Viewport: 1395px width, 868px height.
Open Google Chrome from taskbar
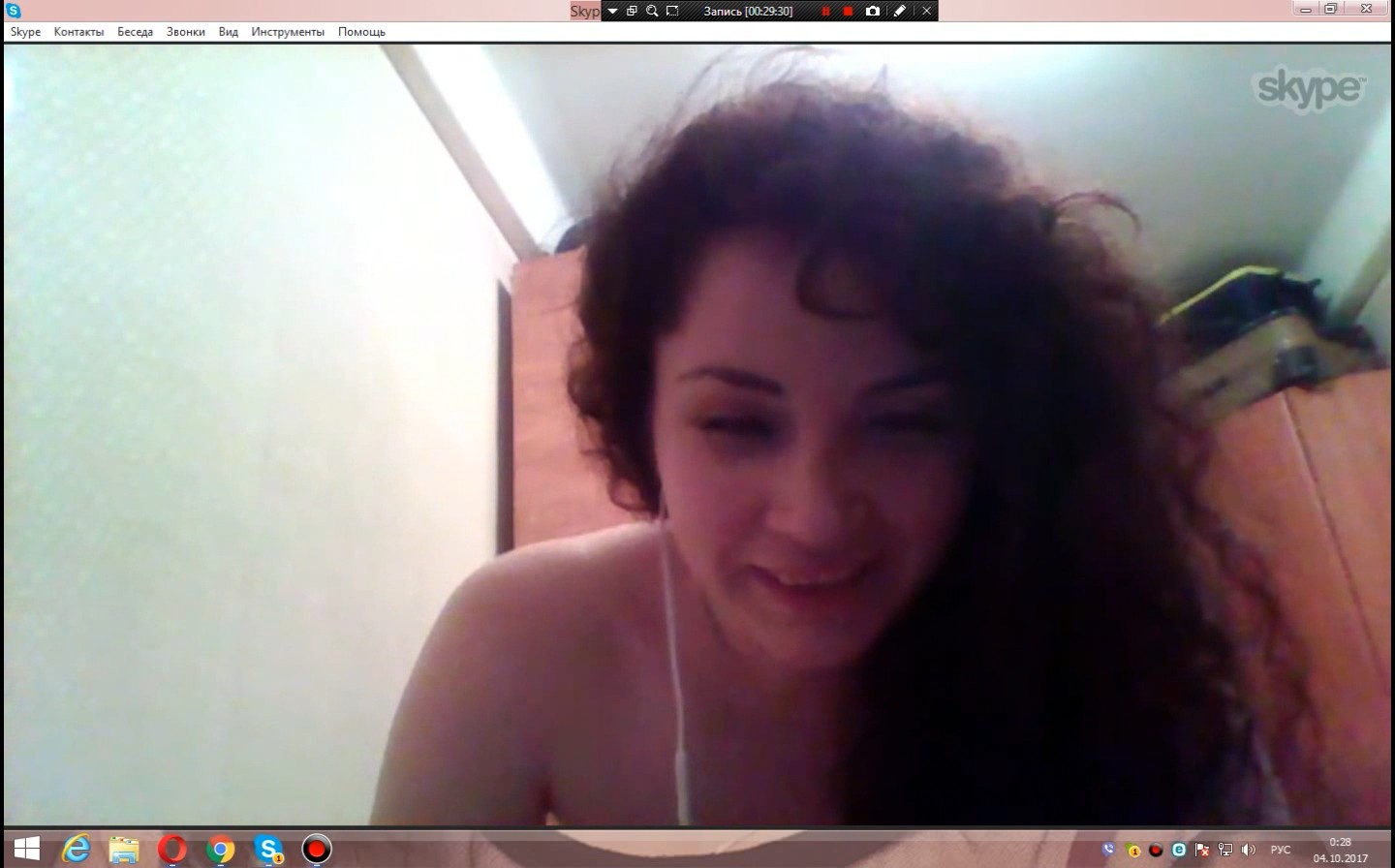(x=221, y=850)
